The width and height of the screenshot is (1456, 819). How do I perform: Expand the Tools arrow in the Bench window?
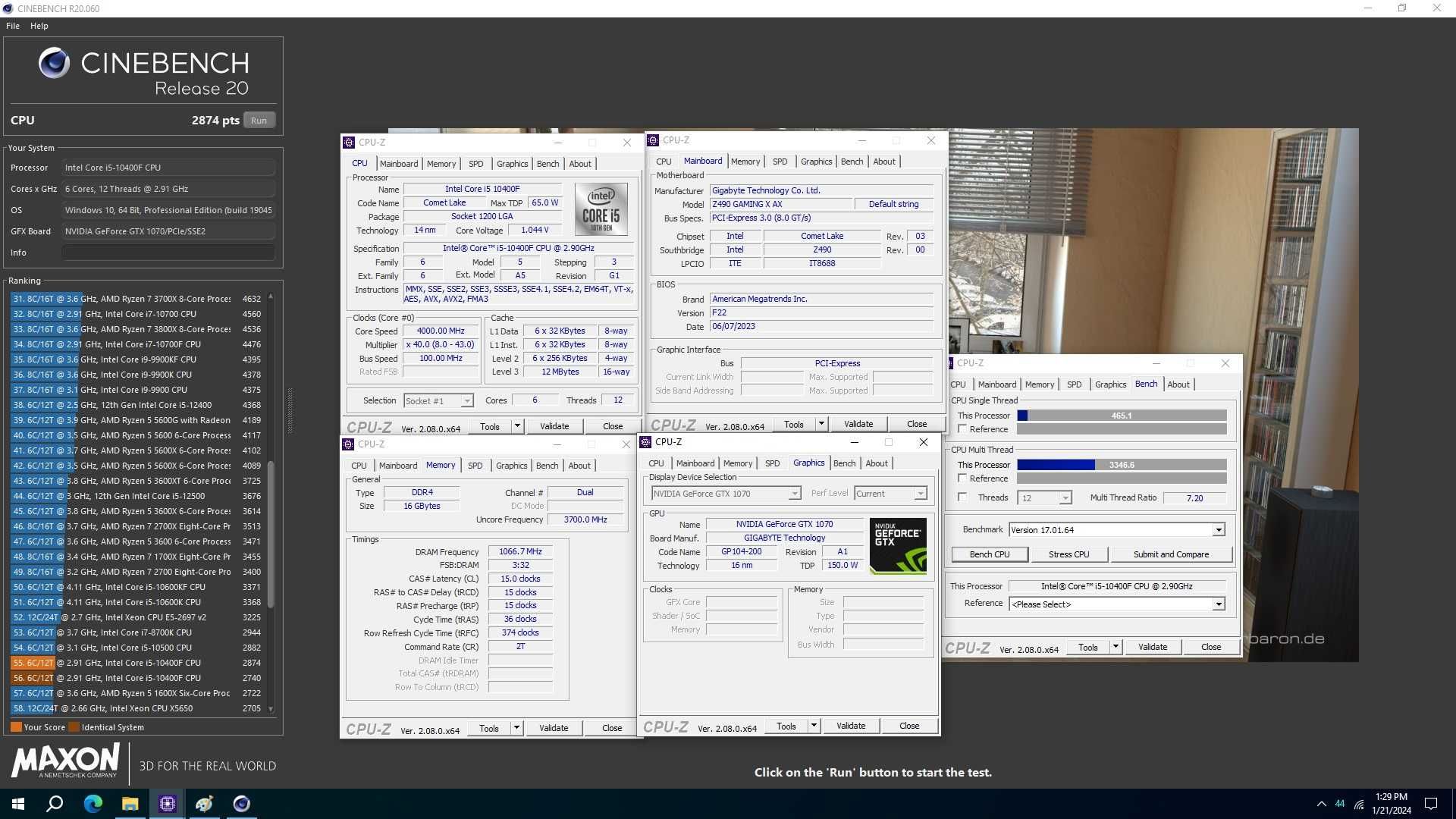(x=1116, y=647)
